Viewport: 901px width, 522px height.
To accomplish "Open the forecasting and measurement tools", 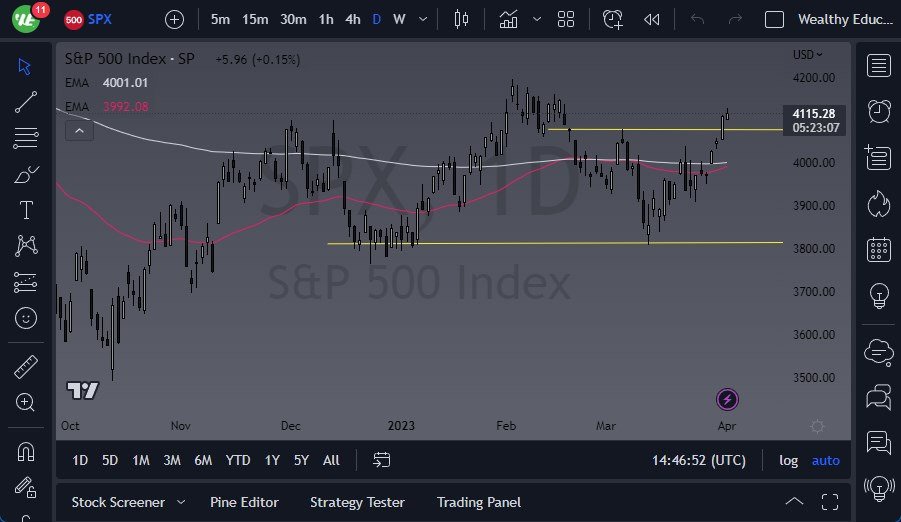I will tap(26, 282).
